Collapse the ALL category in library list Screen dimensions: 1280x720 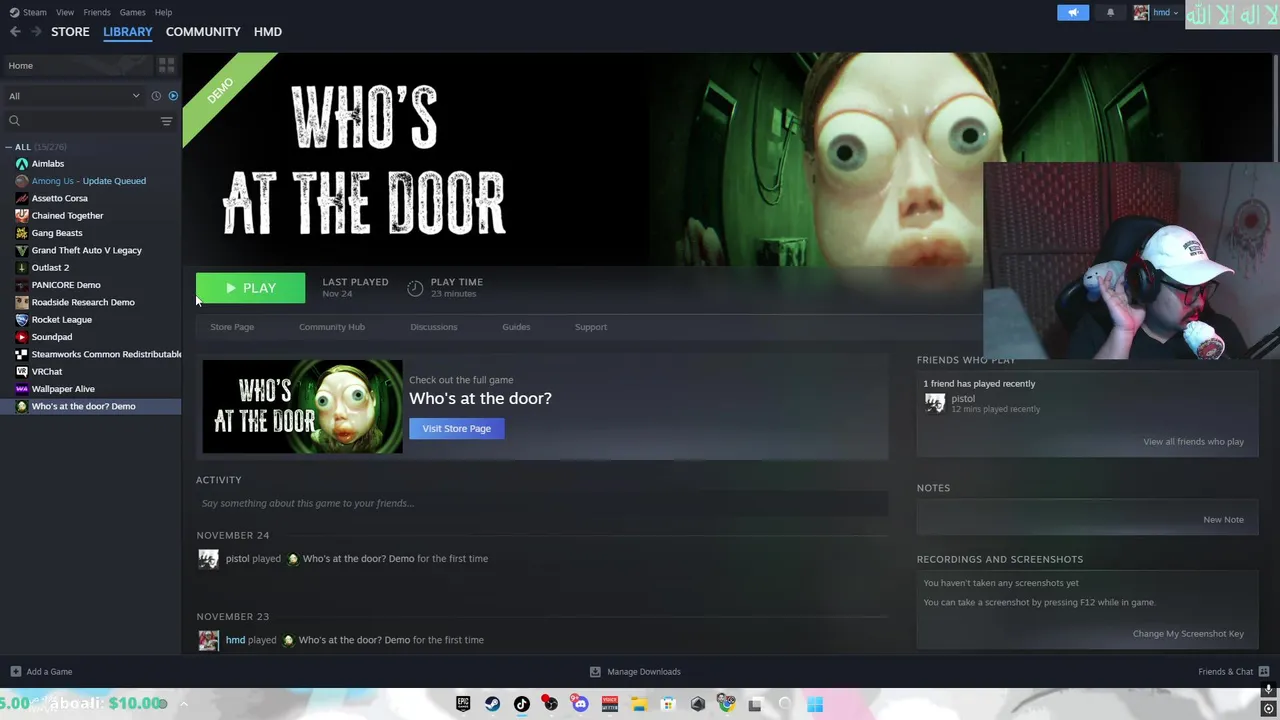pyautogui.click(x=10, y=147)
